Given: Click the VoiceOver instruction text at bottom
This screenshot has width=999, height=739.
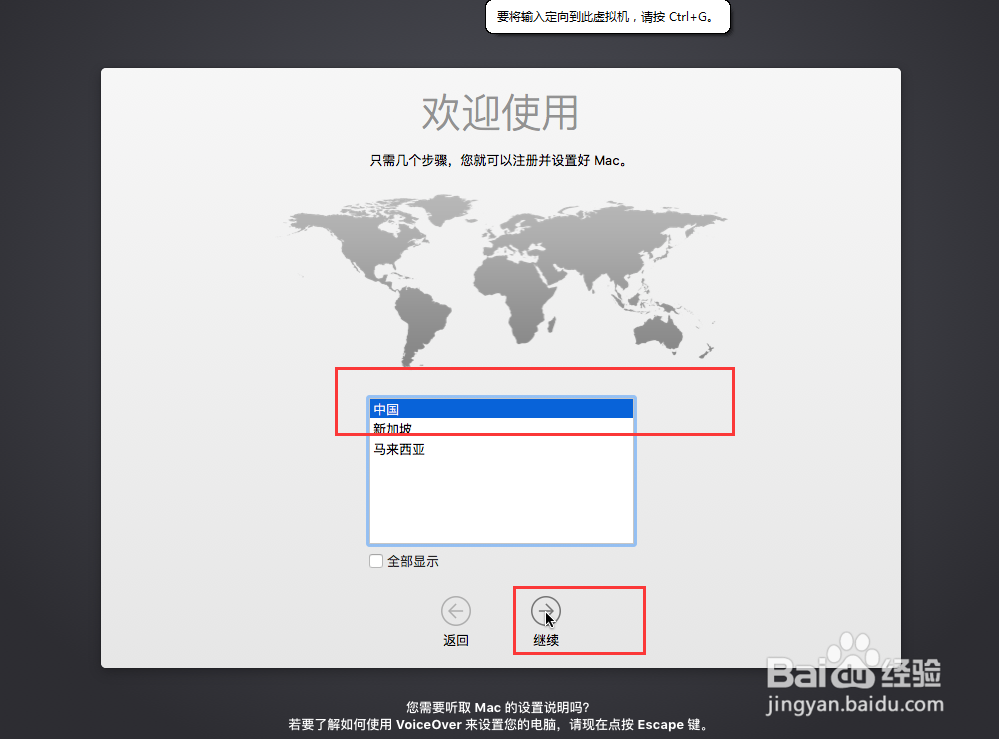Looking at the screenshot, I should 498,723.
